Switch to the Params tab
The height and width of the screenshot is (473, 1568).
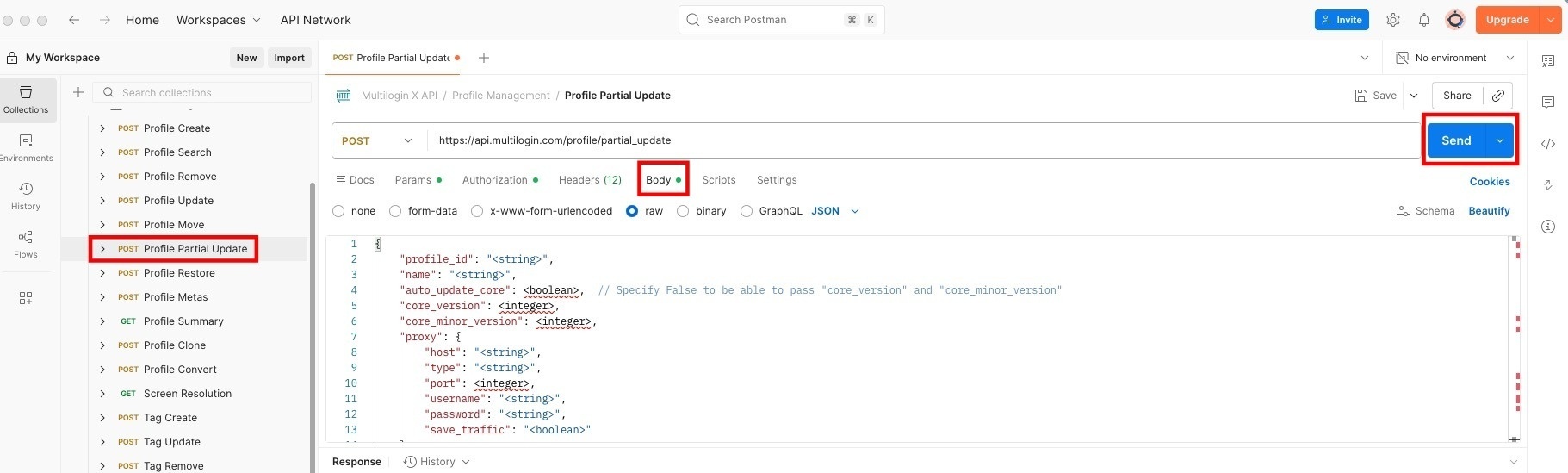tap(418, 180)
